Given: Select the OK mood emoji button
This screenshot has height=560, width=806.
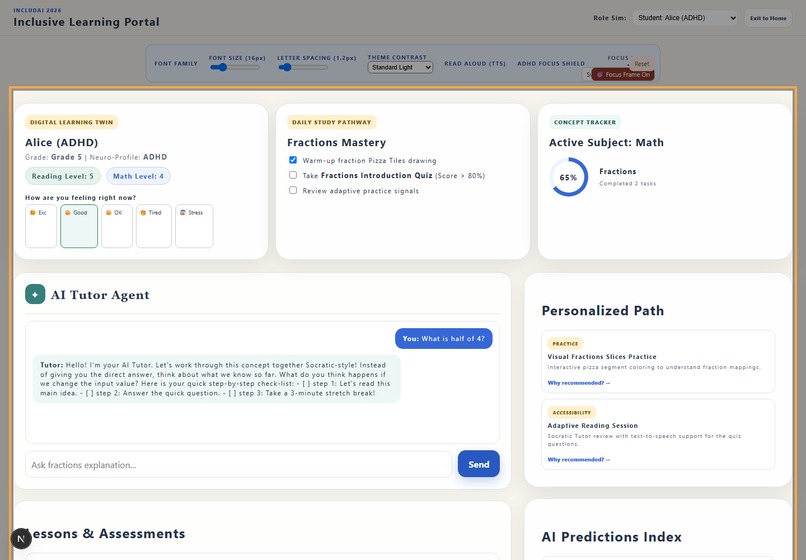Looking at the screenshot, I should click(x=117, y=226).
